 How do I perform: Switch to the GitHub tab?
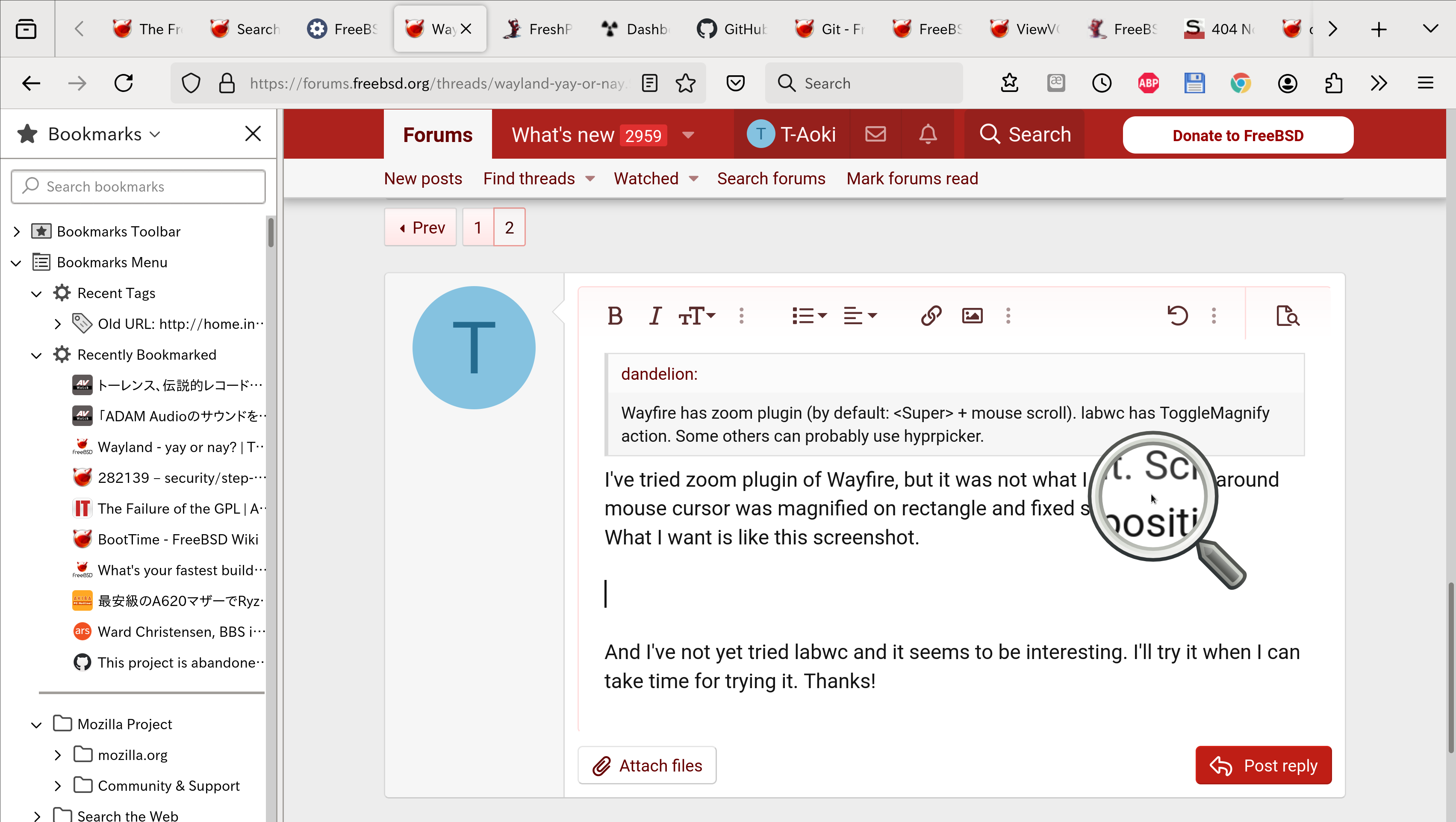[x=733, y=29]
